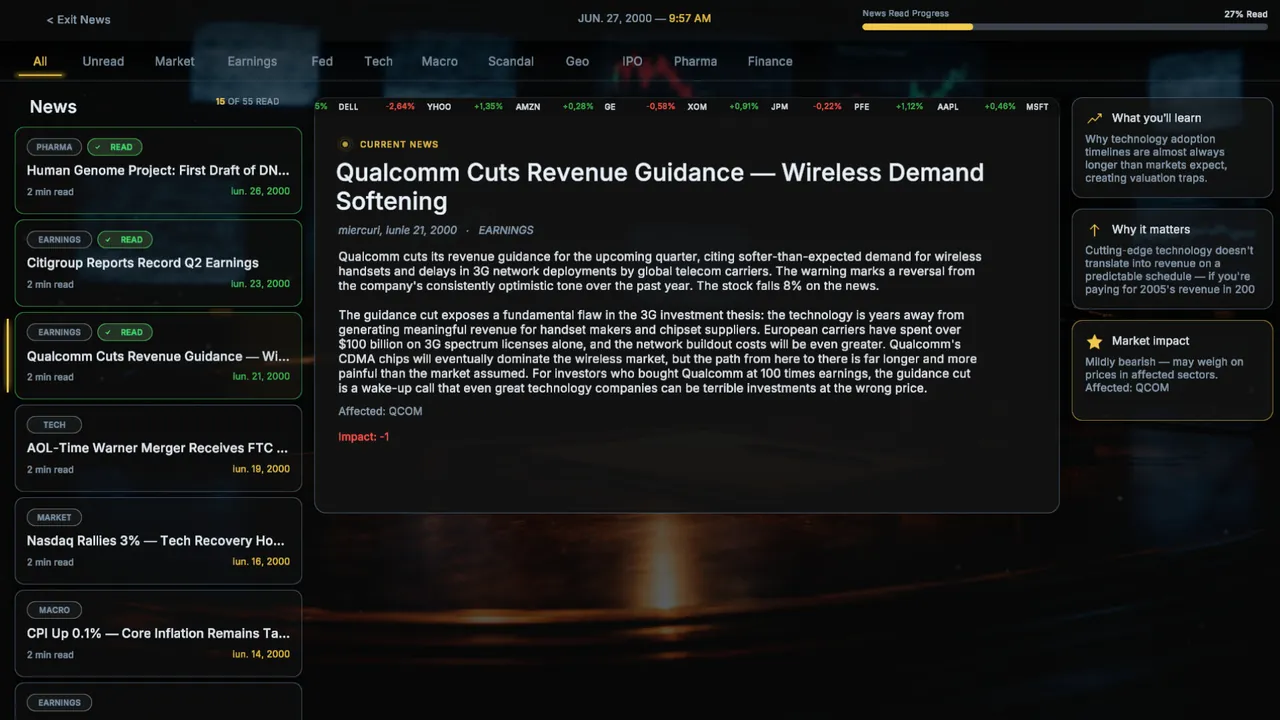Click the MACRO tag on CPI card
Viewport: 1280px width, 720px height.
(54, 610)
